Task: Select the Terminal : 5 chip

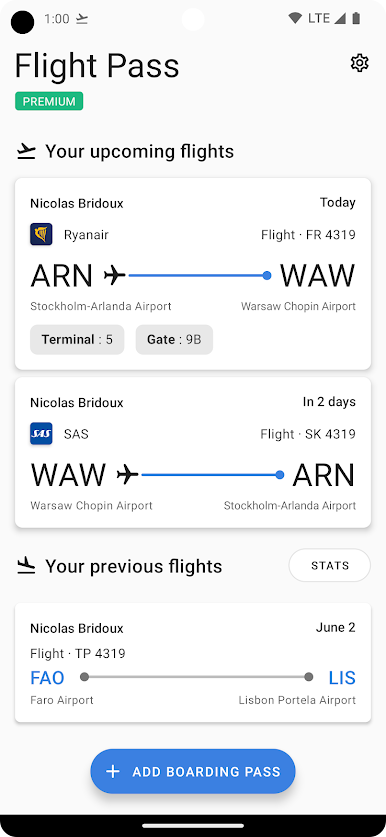Action: pyautogui.click(x=77, y=339)
